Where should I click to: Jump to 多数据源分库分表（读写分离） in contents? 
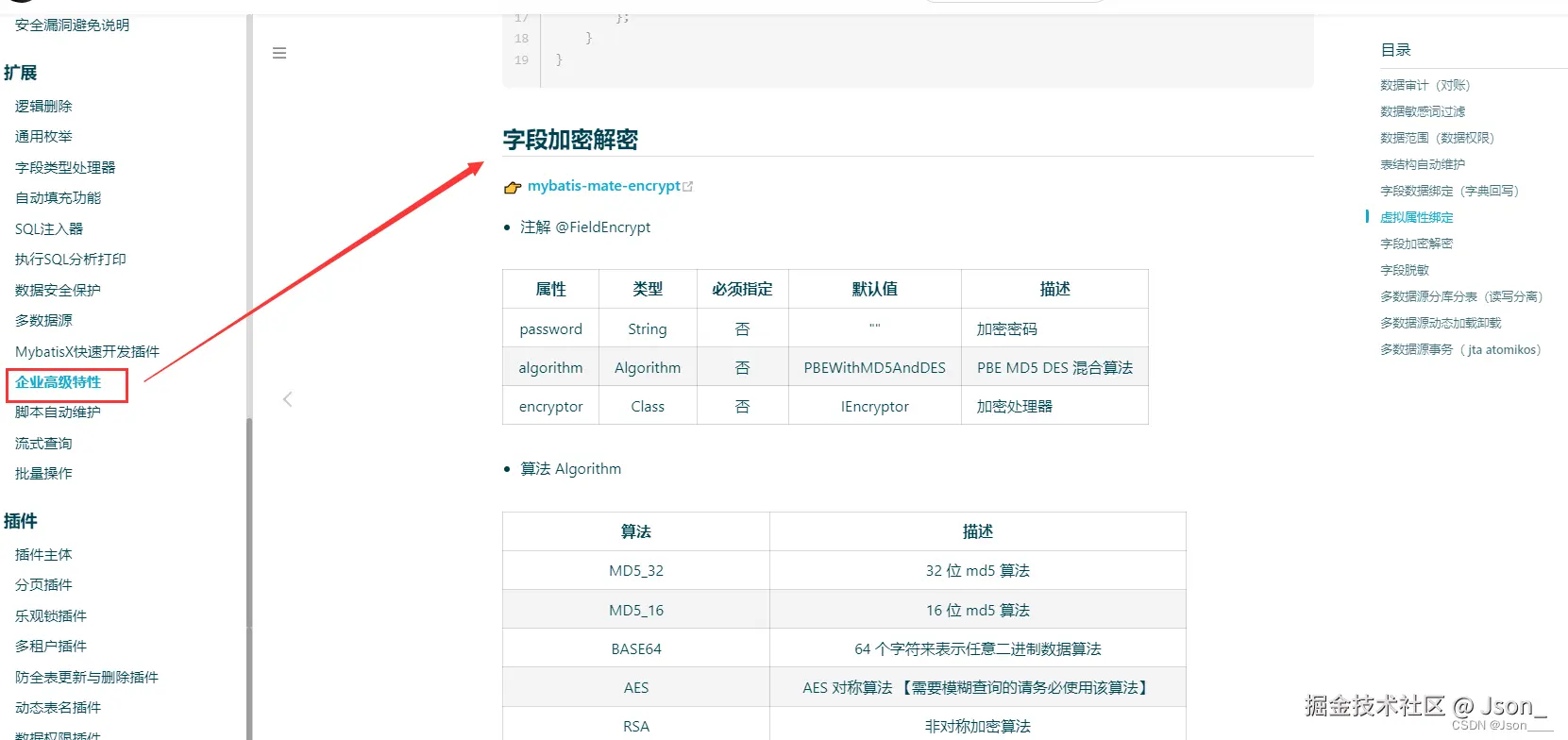pos(1461,296)
